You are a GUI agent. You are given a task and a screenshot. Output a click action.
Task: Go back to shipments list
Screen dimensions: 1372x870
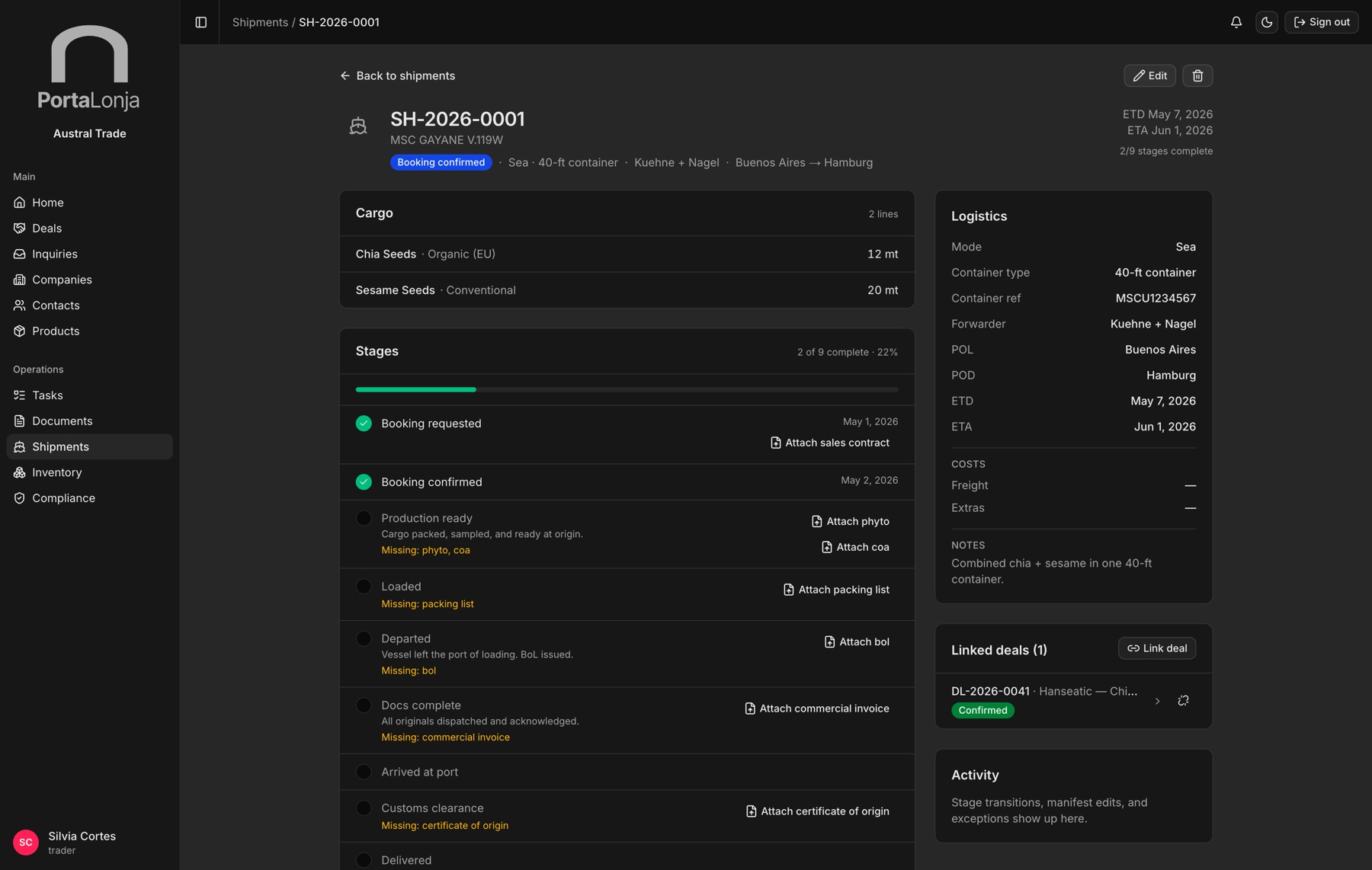point(397,75)
